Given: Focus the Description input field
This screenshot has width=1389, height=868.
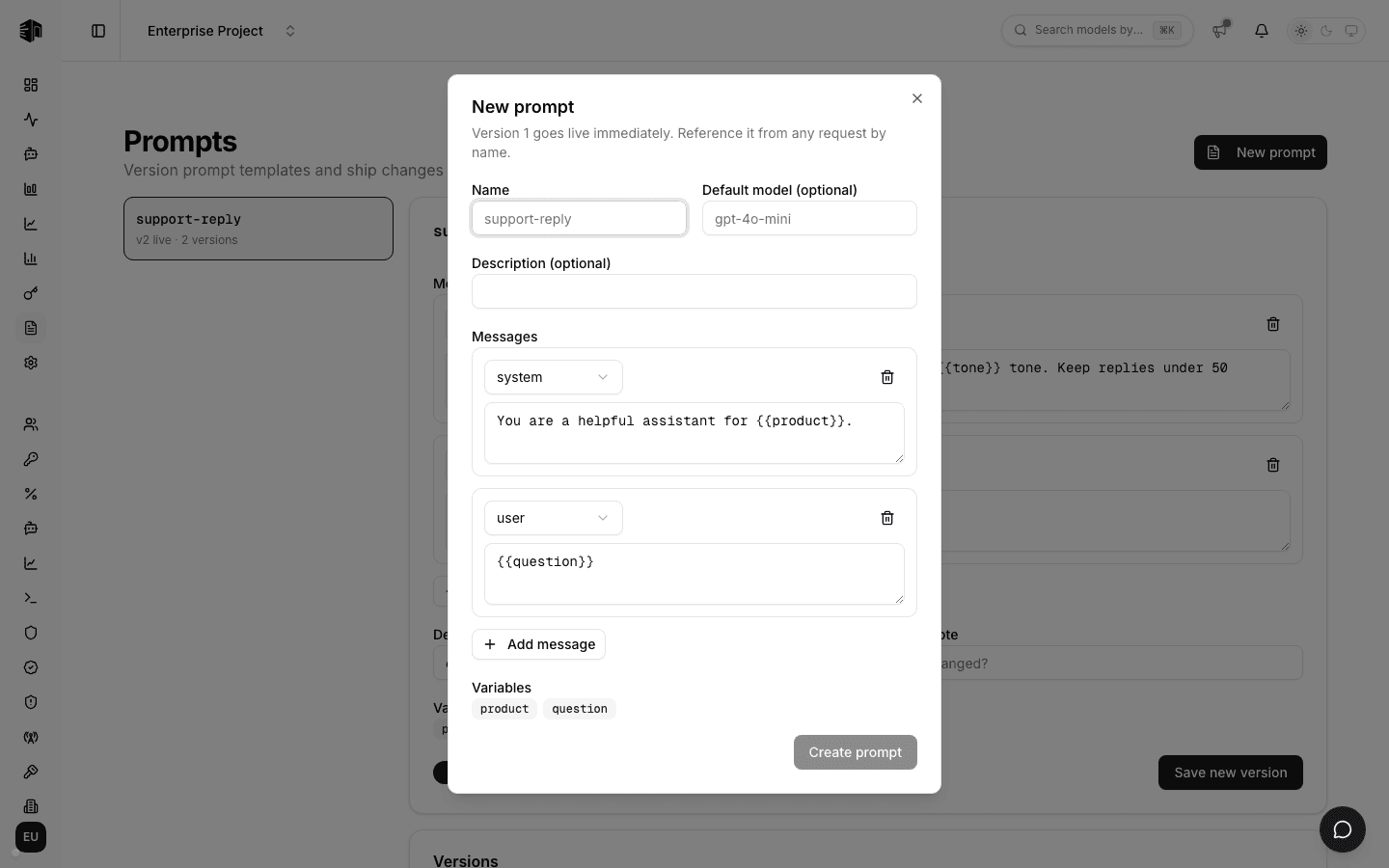Looking at the screenshot, I should click(x=694, y=291).
